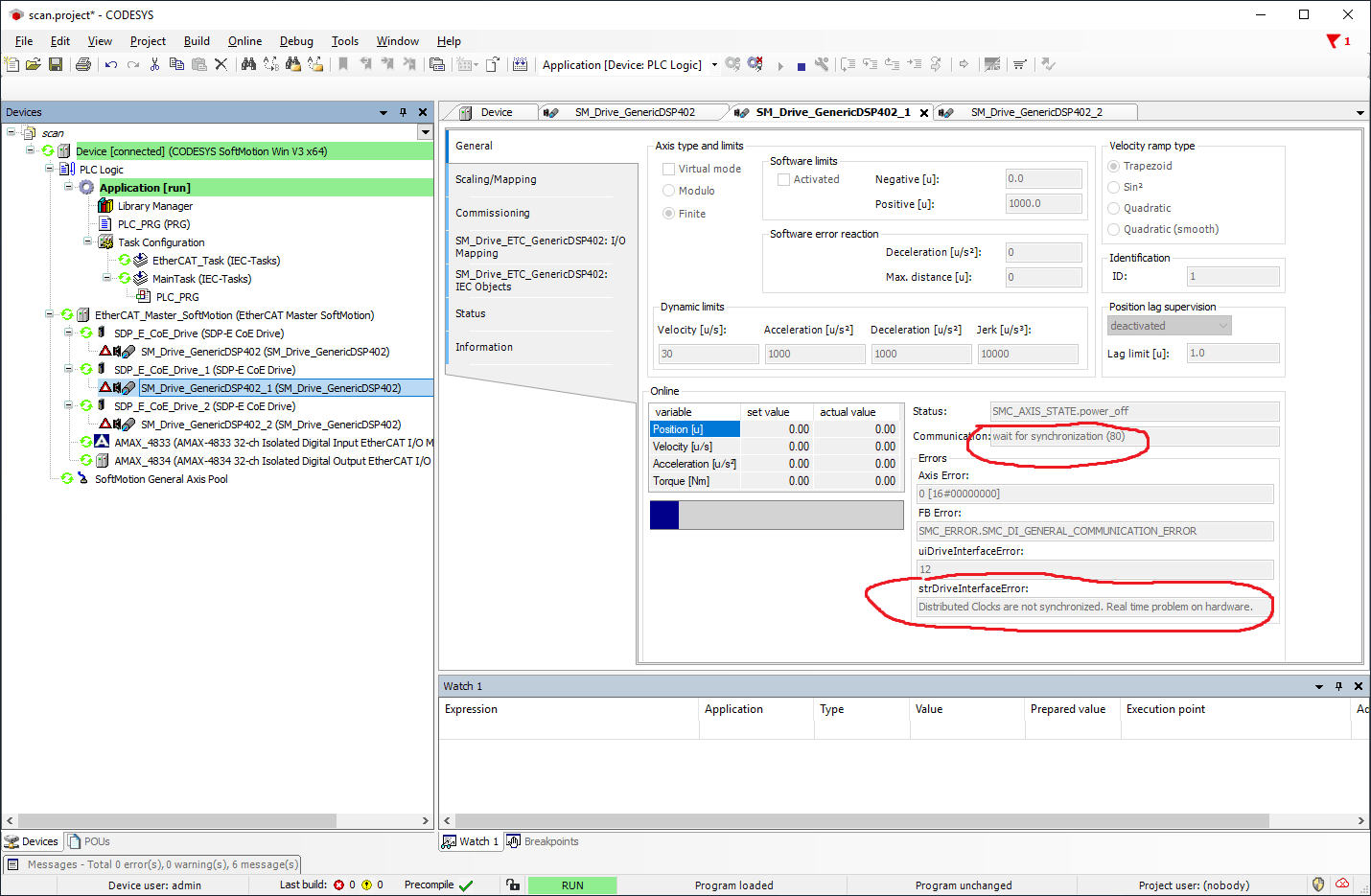Click the Print icon in toolbar

pyautogui.click(x=83, y=64)
